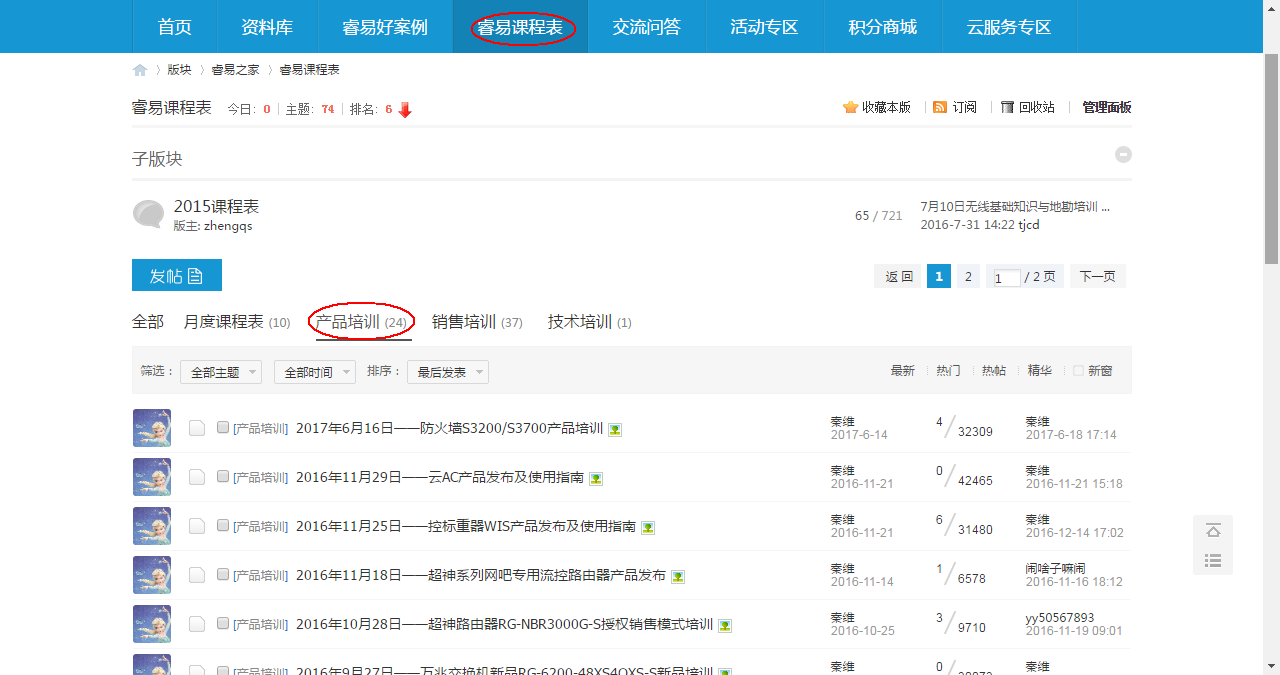The height and width of the screenshot is (675, 1280).
Task: Select the 销售培训 category tab
Action: (x=477, y=322)
